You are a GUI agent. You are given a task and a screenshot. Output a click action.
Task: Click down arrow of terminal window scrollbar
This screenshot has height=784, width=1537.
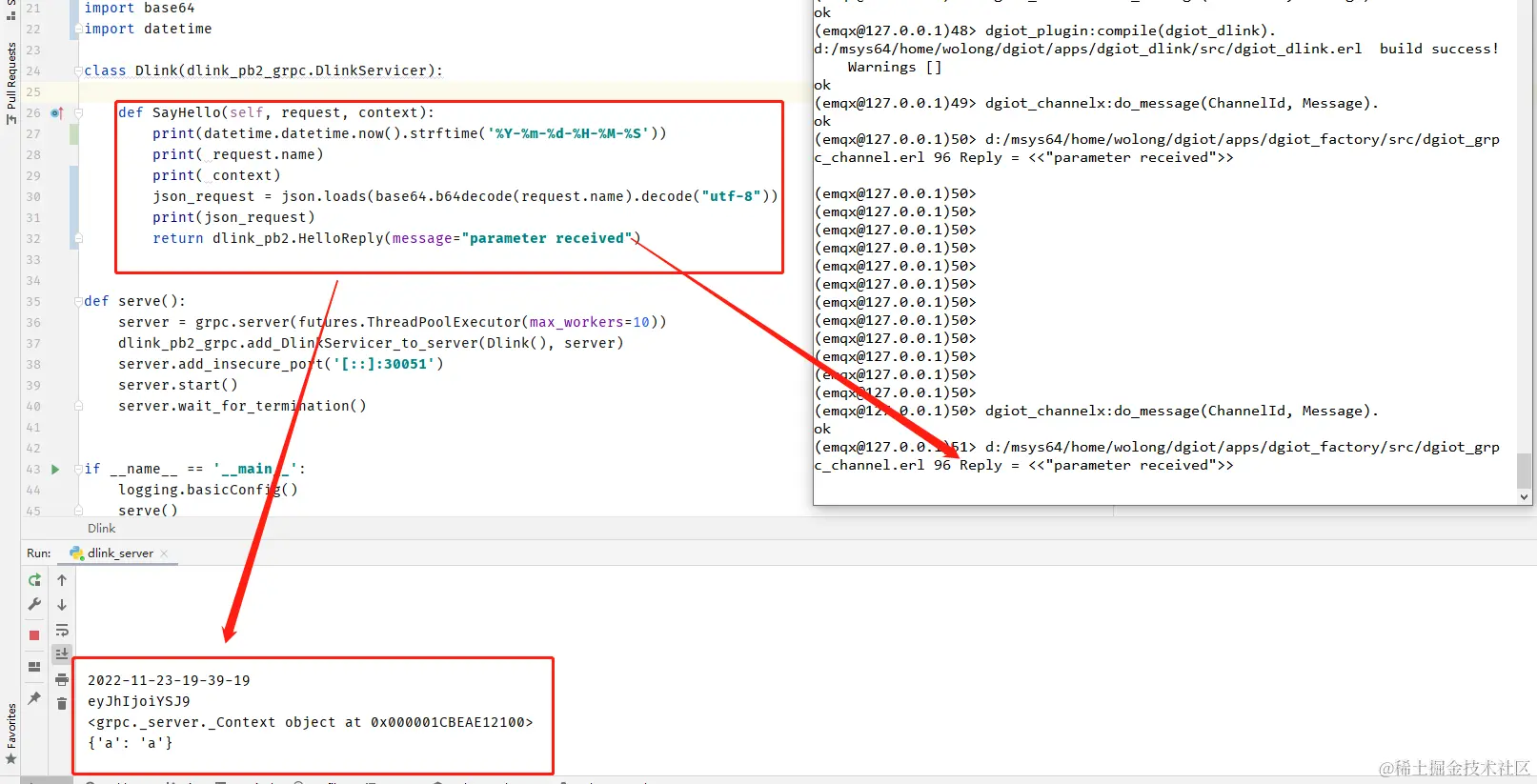click(1525, 496)
